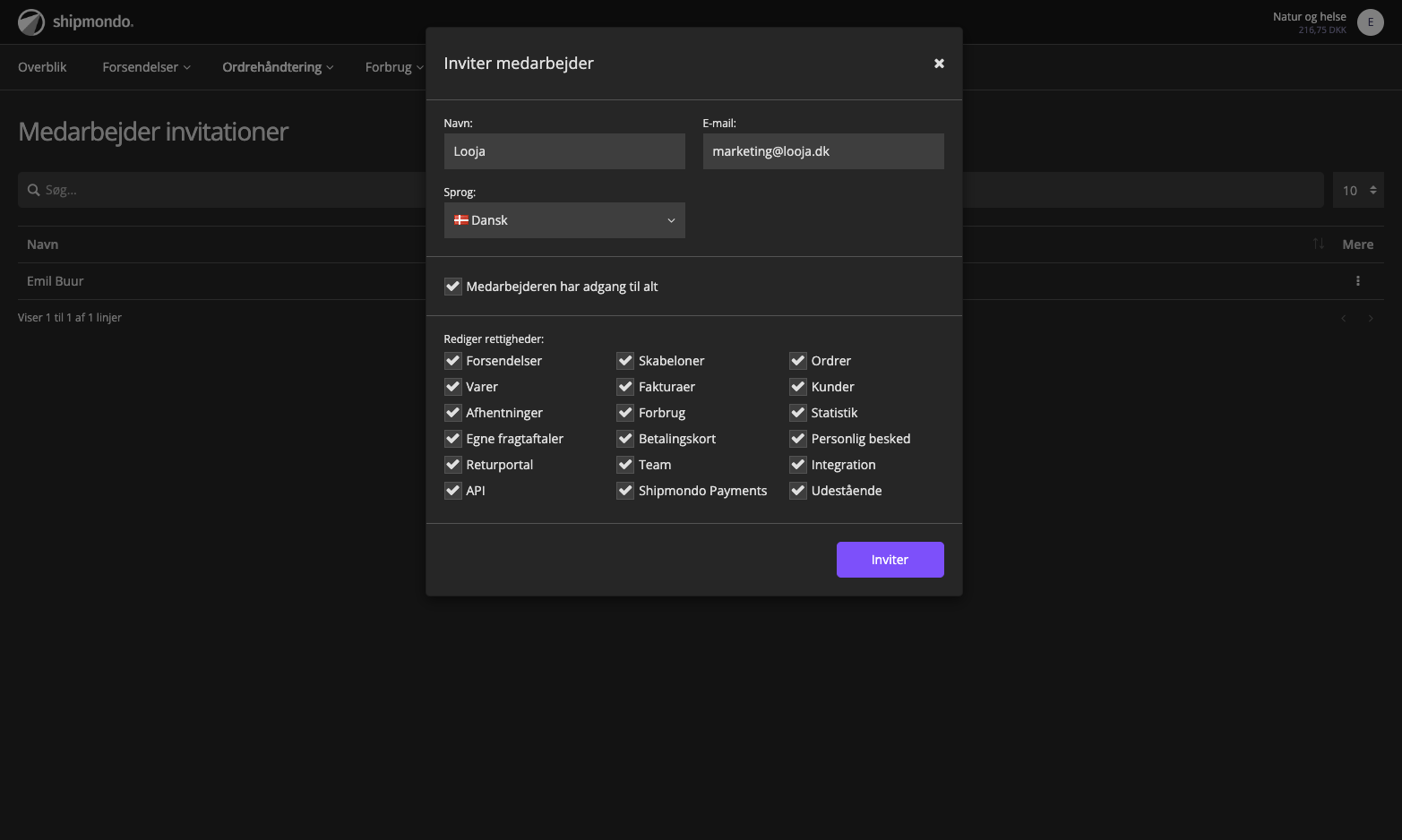This screenshot has width=1402, height=840.
Task: Click the search magnifier icon
Action: click(34, 190)
